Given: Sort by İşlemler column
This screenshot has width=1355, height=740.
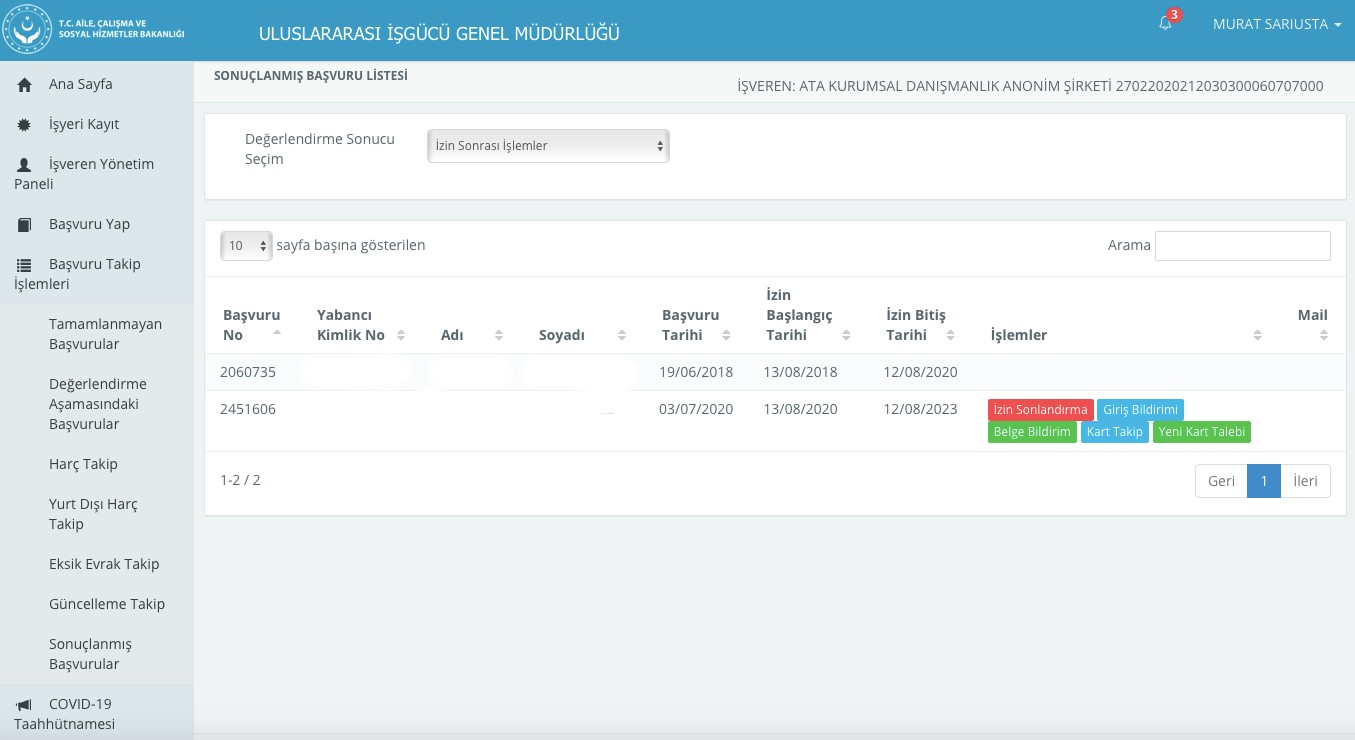Looking at the screenshot, I should [1258, 335].
